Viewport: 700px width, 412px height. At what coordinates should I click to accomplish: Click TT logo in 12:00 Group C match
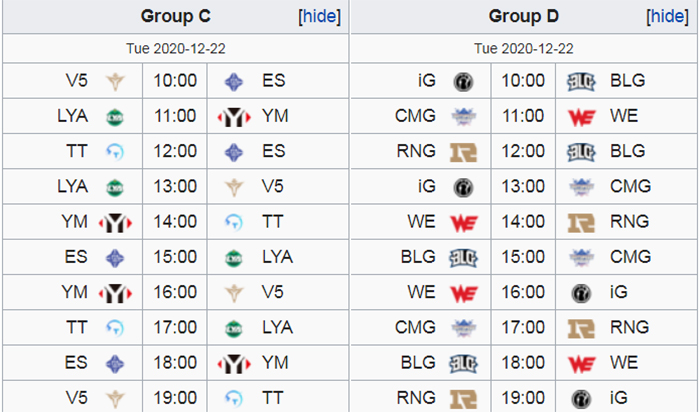tap(115, 152)
